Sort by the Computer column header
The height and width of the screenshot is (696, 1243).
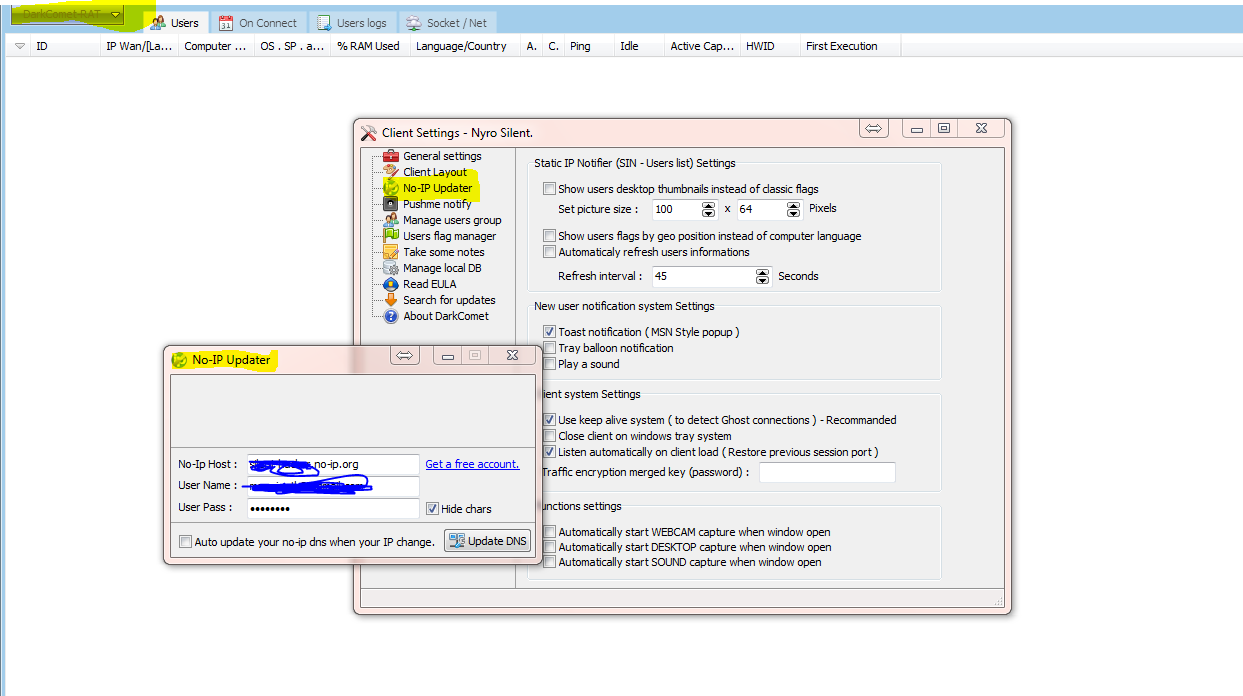[216, 46]
